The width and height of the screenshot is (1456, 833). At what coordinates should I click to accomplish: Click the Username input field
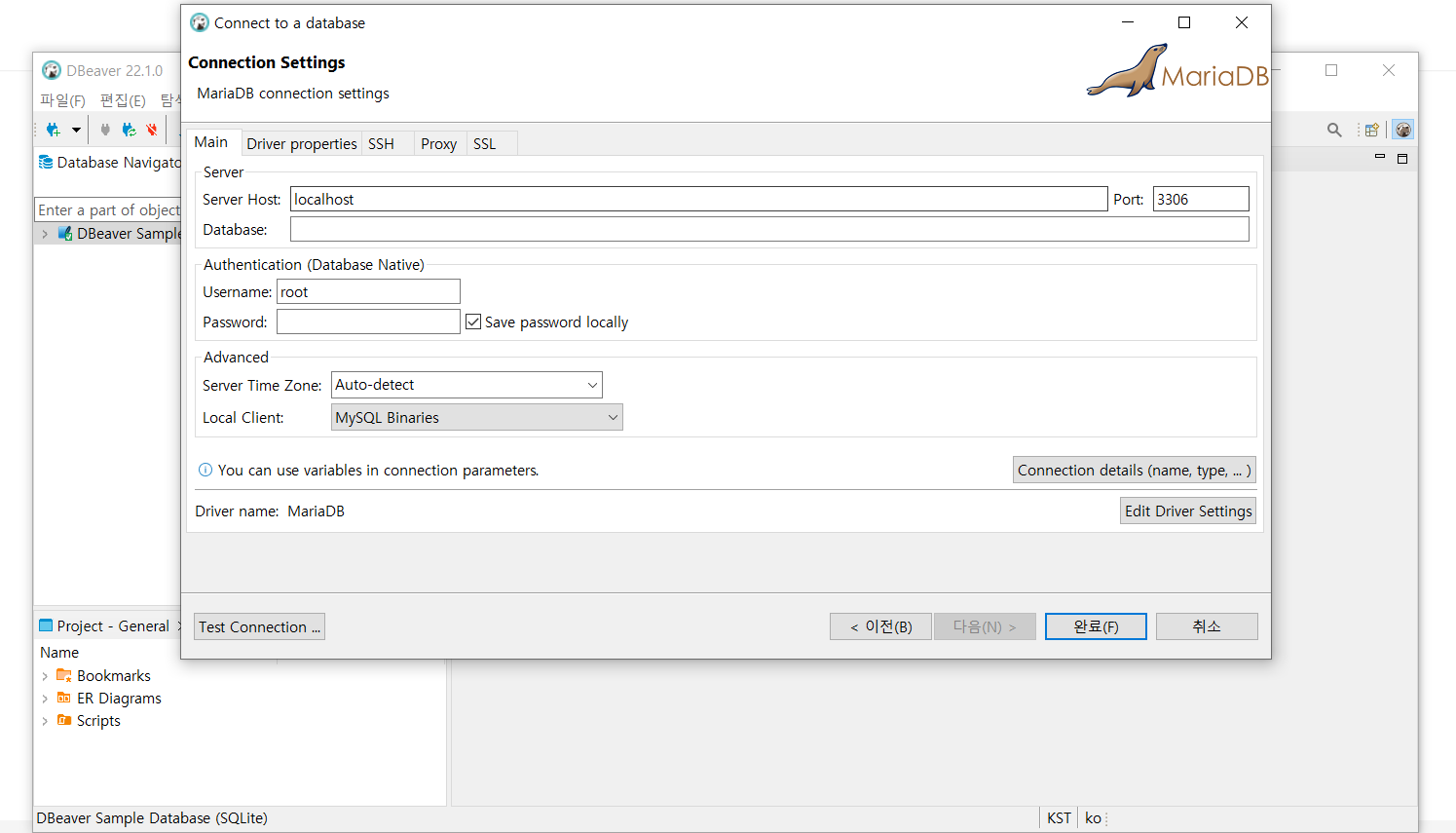[x=368, y=291]
